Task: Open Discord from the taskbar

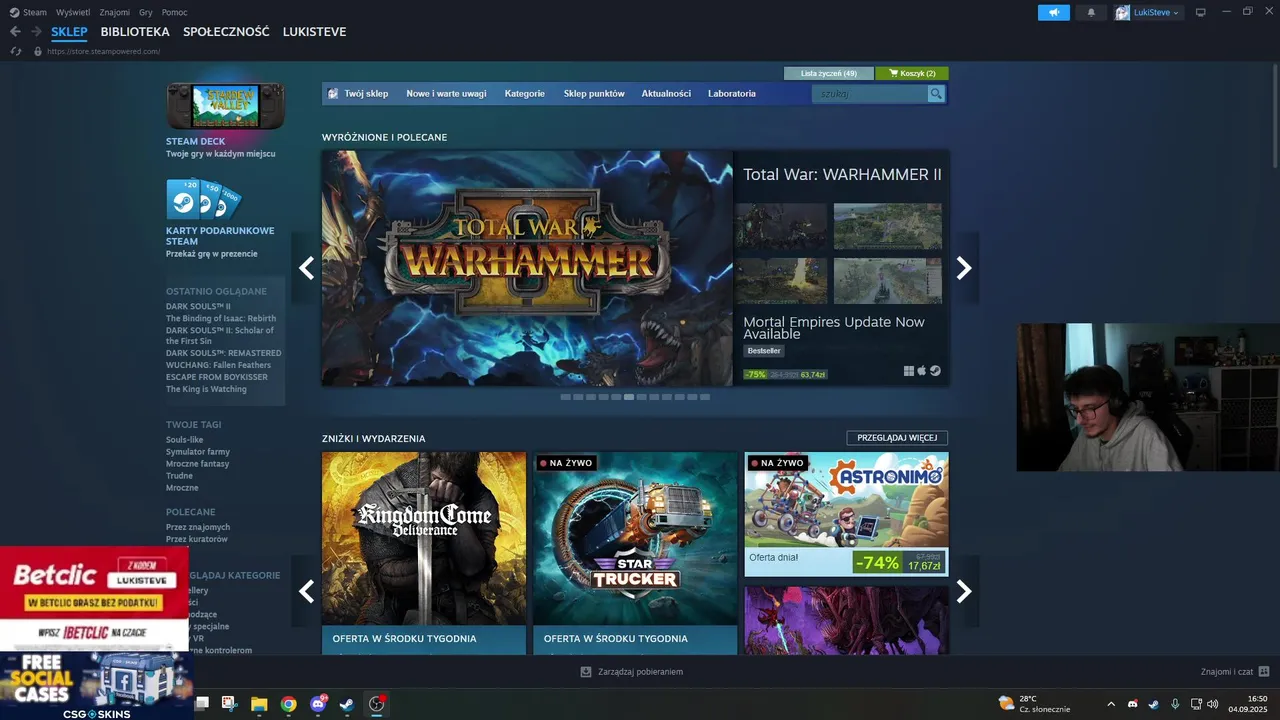Action: coord(318,704)
